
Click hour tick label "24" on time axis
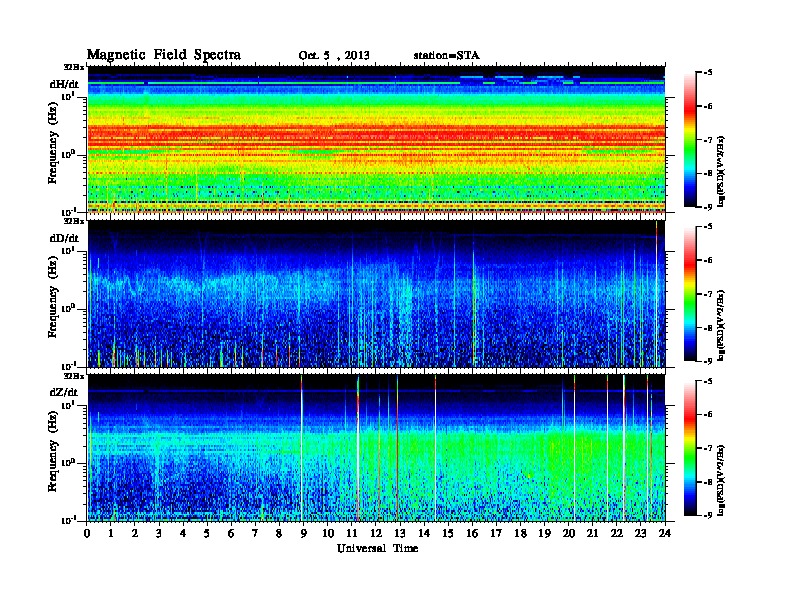665,533
